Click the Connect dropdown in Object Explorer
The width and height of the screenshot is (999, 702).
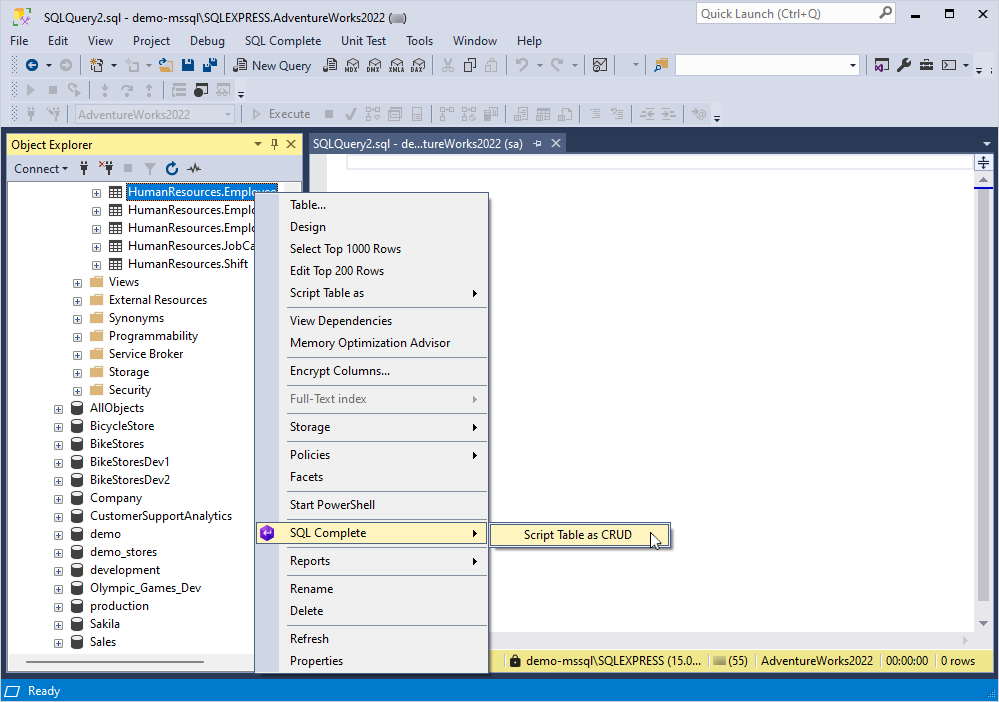[41, 169]
